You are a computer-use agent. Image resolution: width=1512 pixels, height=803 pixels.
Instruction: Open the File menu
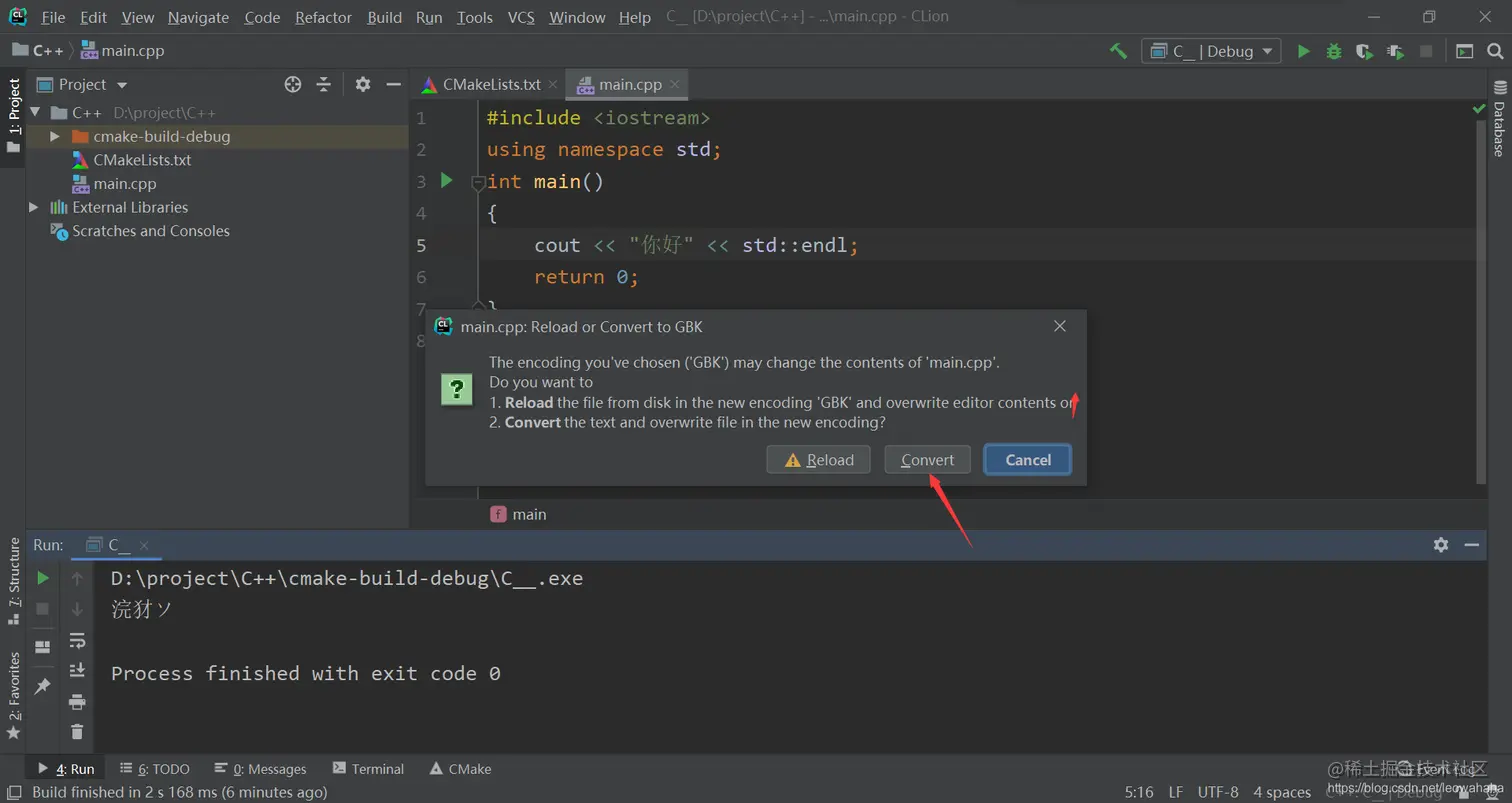53,17
